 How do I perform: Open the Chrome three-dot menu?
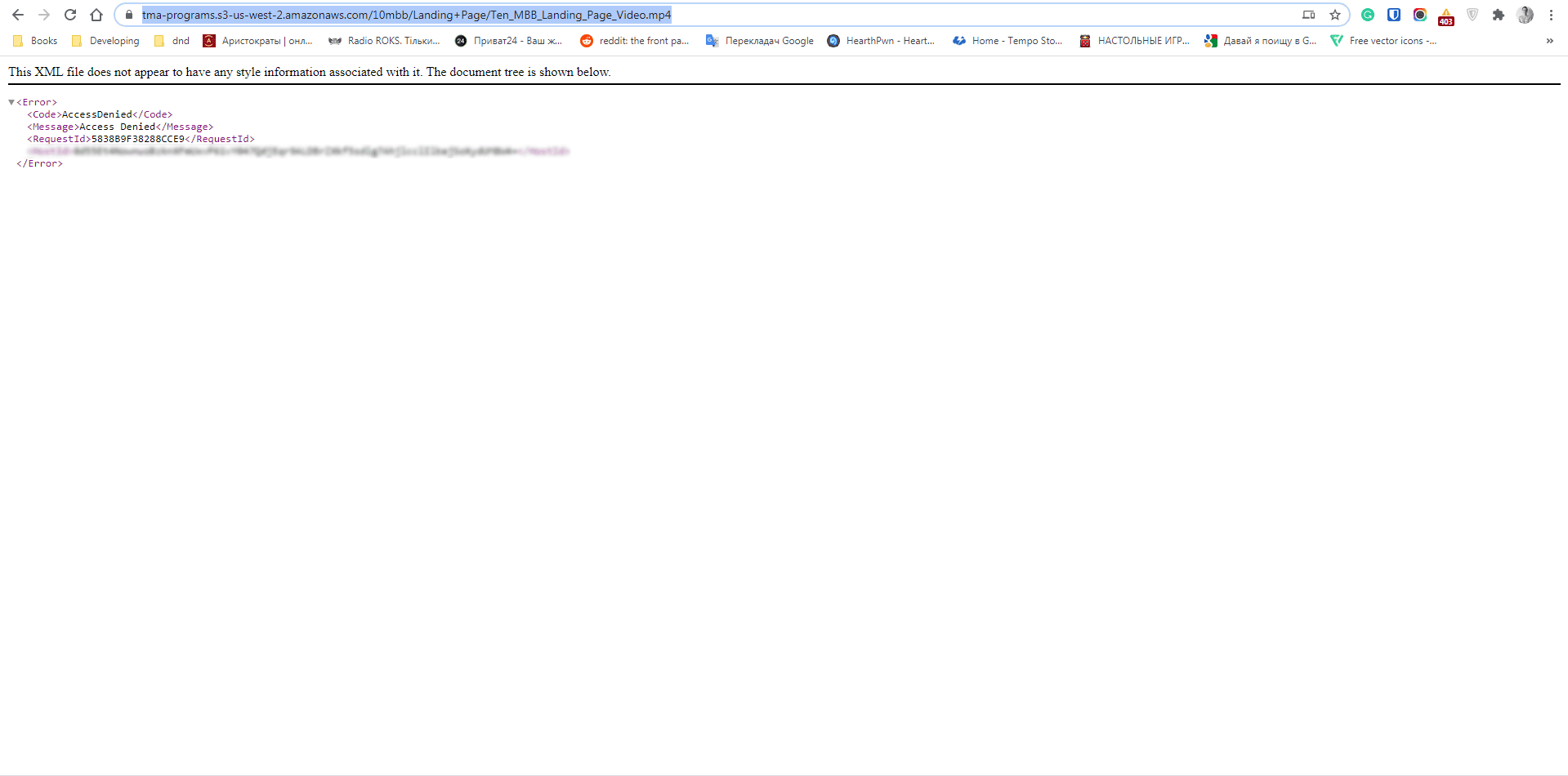1551,15
